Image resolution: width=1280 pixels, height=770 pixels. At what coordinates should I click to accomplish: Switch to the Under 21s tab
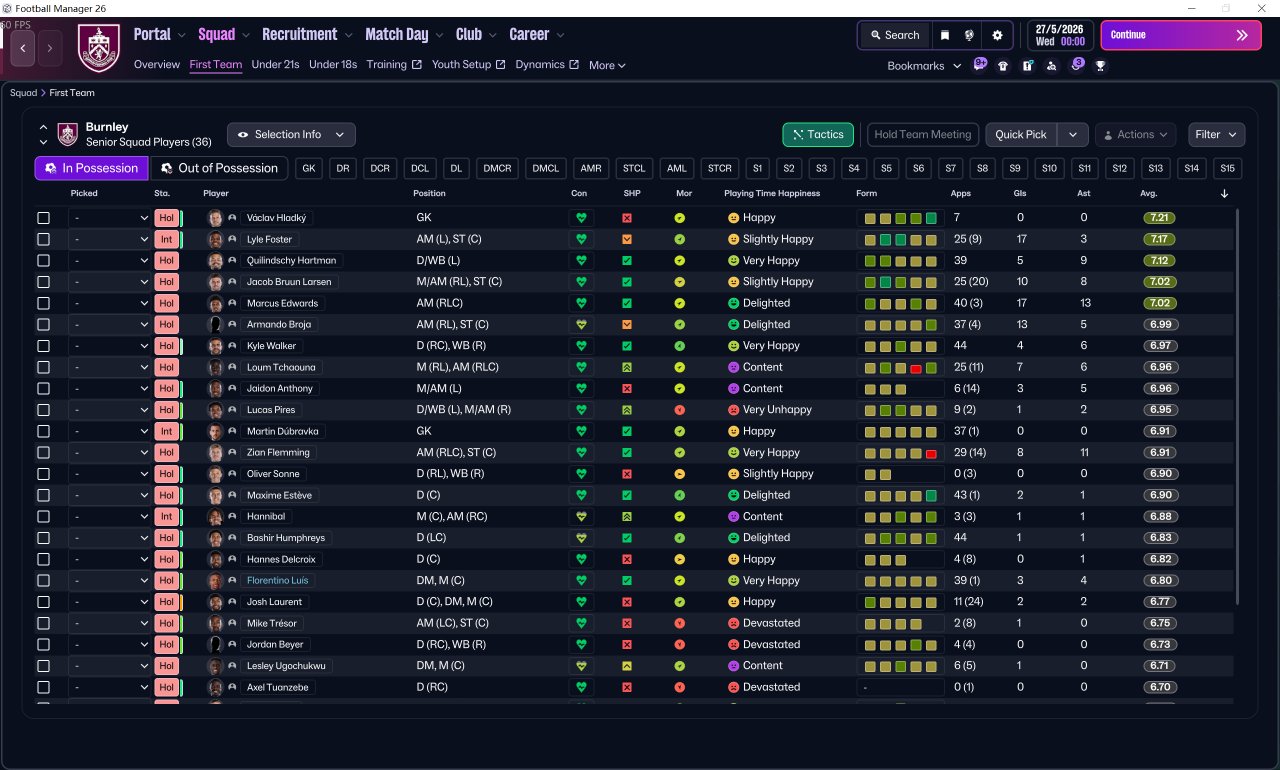click(x=275, y=65)
